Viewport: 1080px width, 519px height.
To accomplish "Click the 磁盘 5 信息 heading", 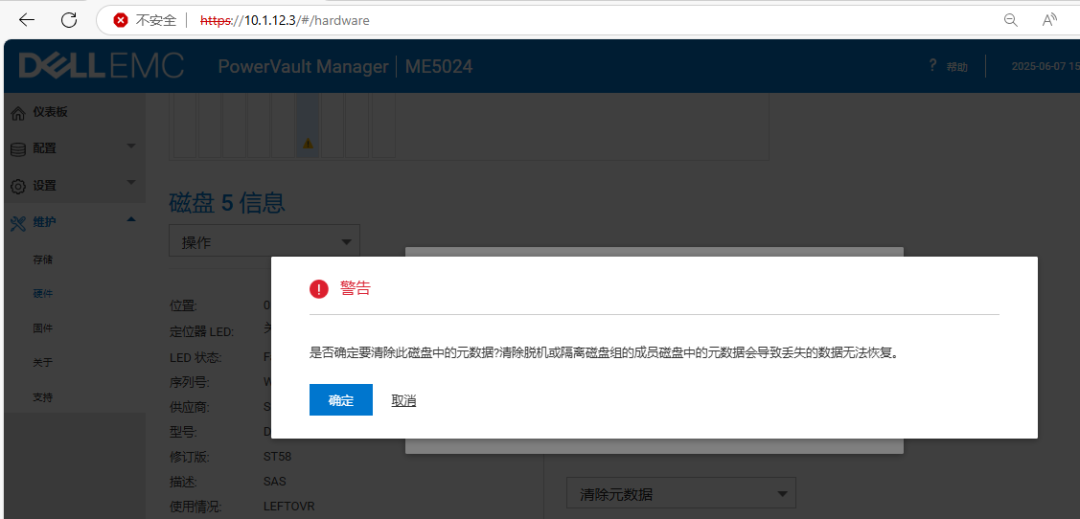I will 227,203.
